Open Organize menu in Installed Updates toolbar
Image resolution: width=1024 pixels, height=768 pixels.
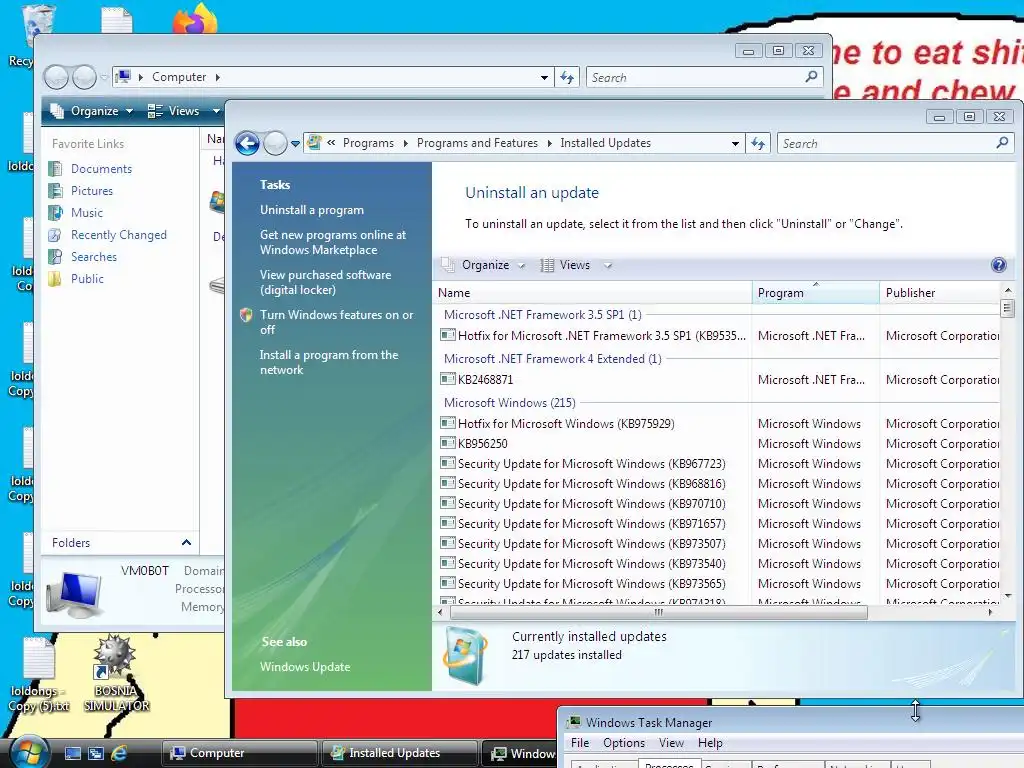pos(484,264)
